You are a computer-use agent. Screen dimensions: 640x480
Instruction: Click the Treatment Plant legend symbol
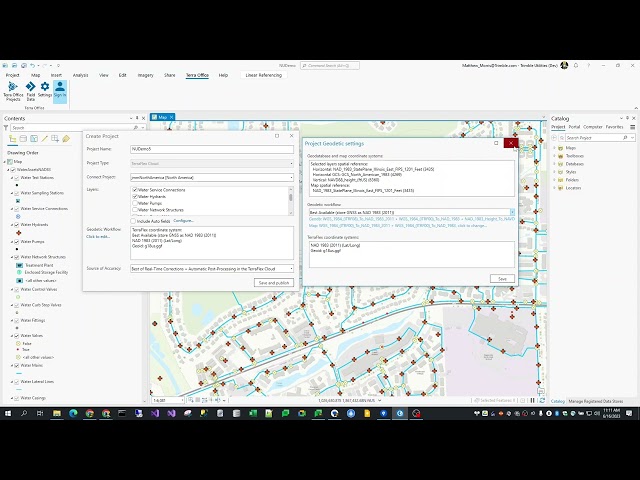(19, 265)
